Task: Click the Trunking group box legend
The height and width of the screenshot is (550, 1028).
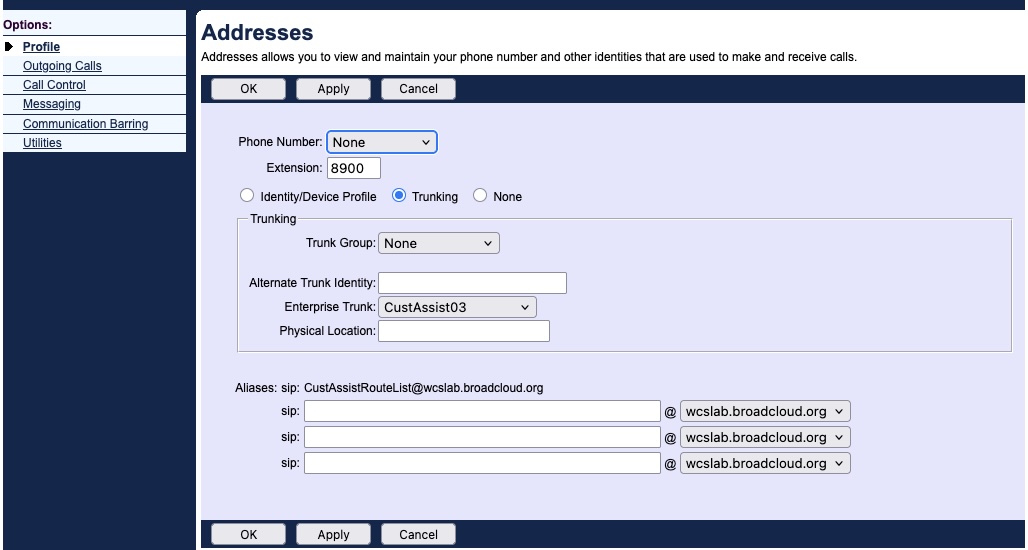Action: click(273, 218)
